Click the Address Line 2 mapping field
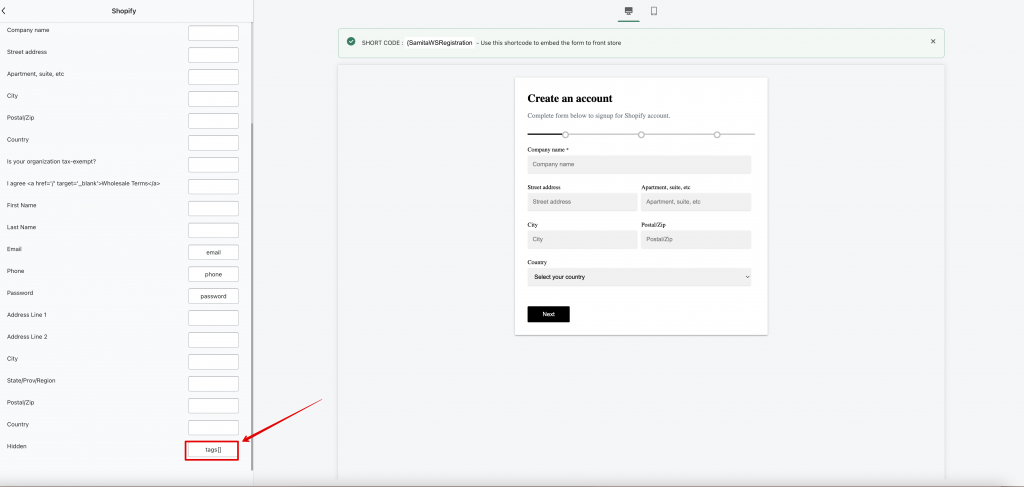This screenshot has width=1024, height=487. pyautogui.click(x=214, y=340)
